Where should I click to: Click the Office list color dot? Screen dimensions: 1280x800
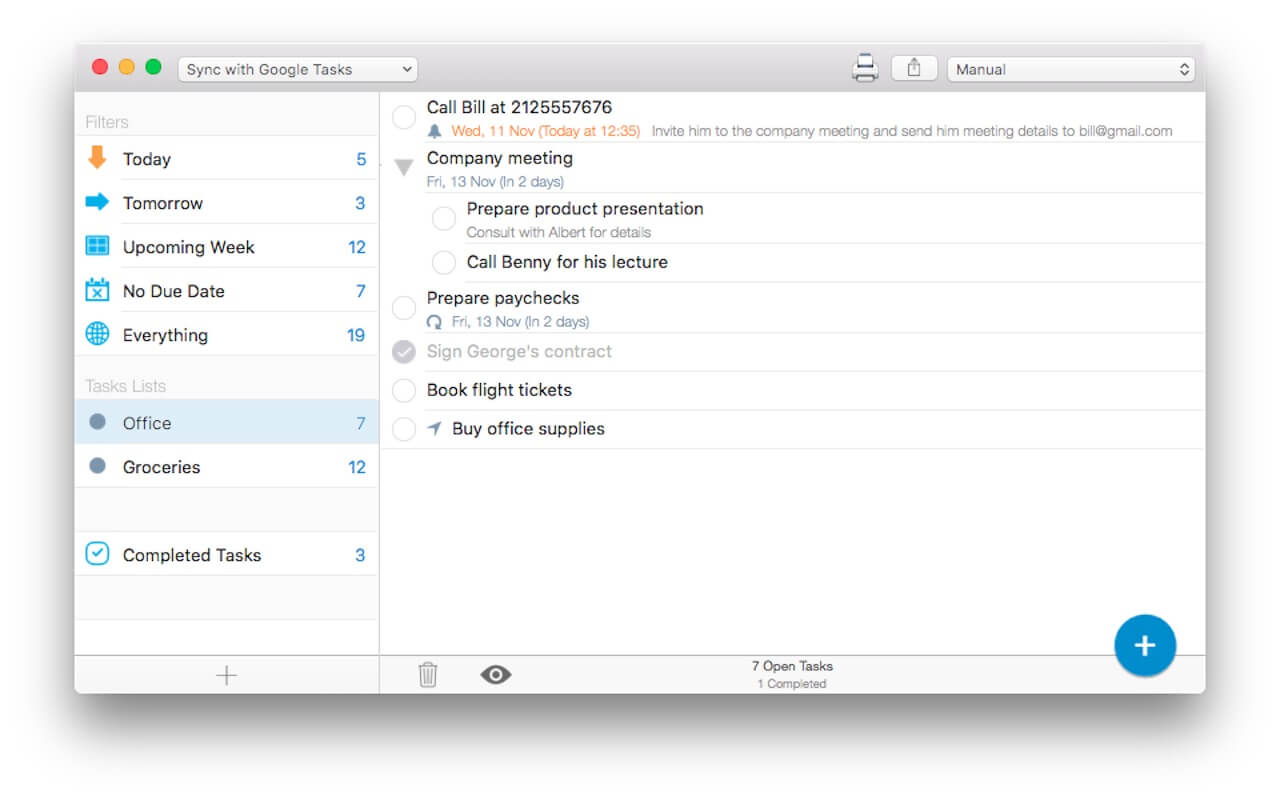(97, 422)
